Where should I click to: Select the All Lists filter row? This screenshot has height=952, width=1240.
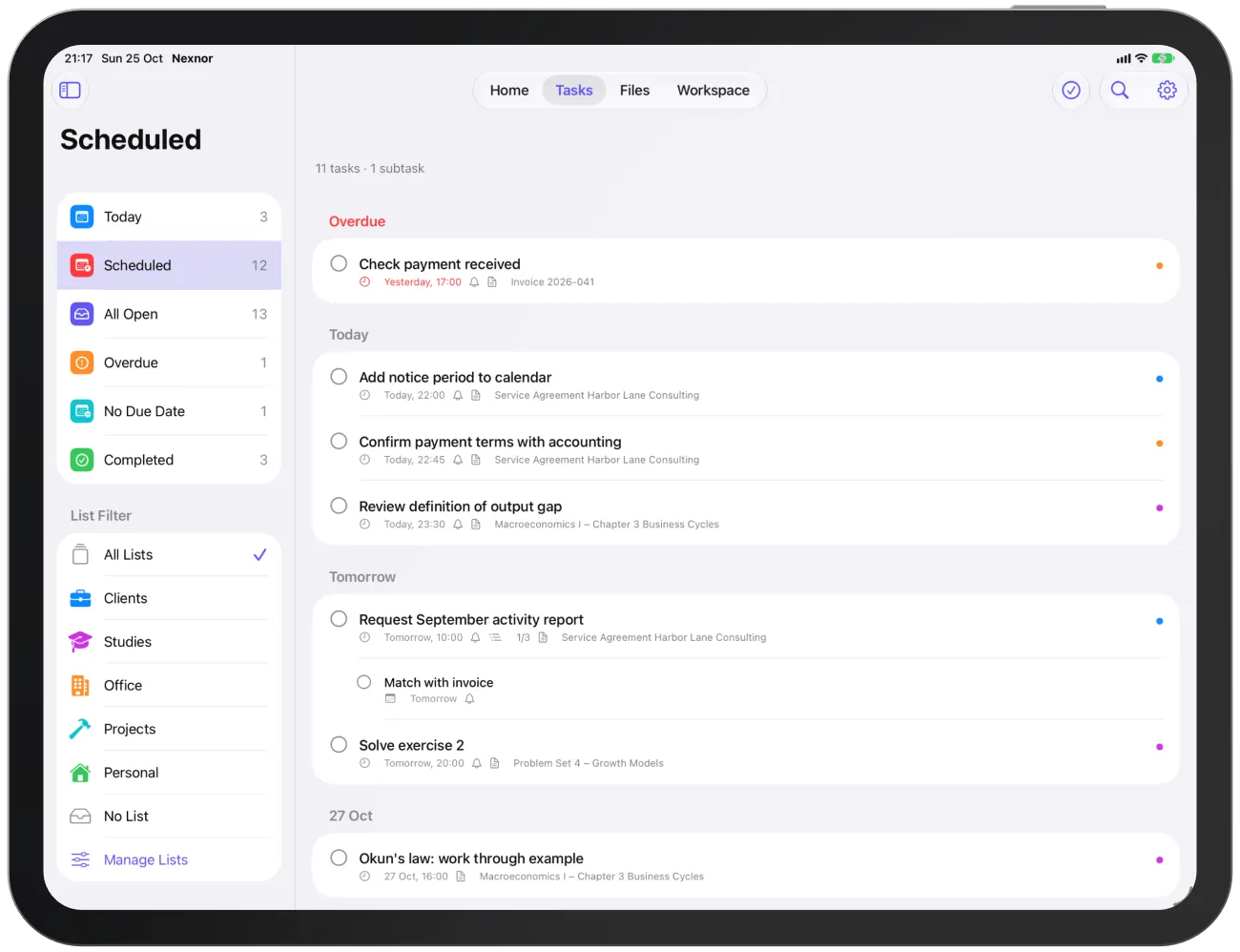(169, 555)
